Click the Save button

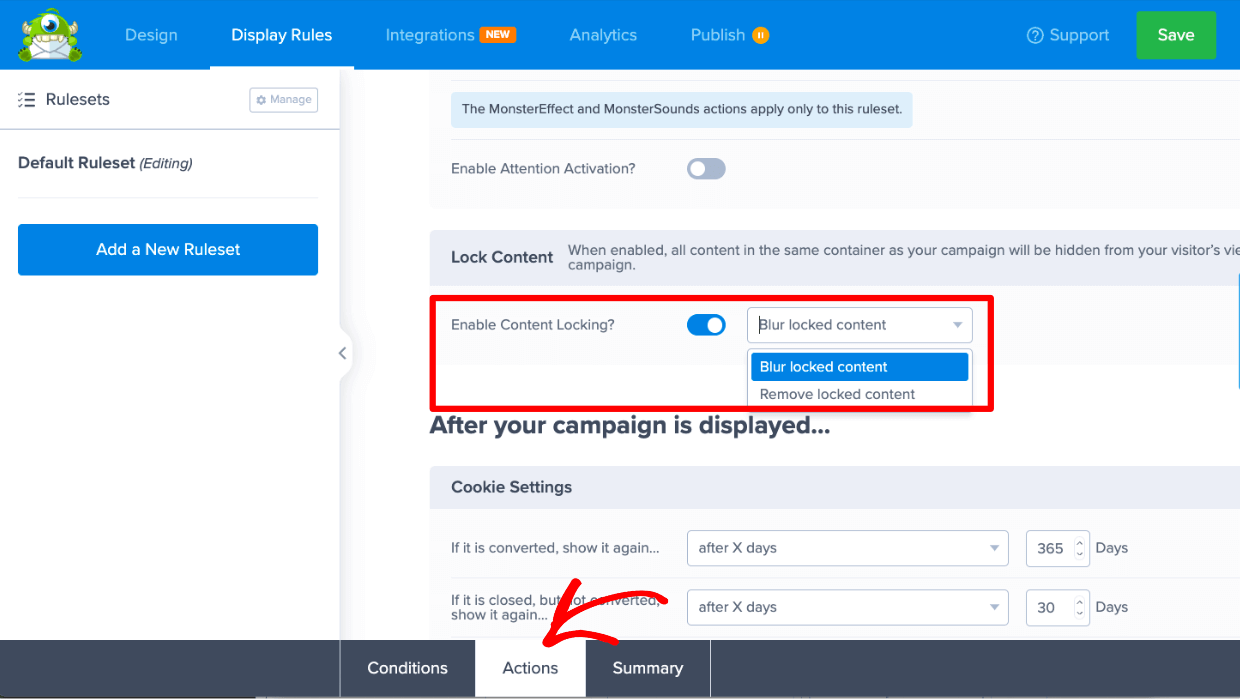click(x=1176, y=34)
